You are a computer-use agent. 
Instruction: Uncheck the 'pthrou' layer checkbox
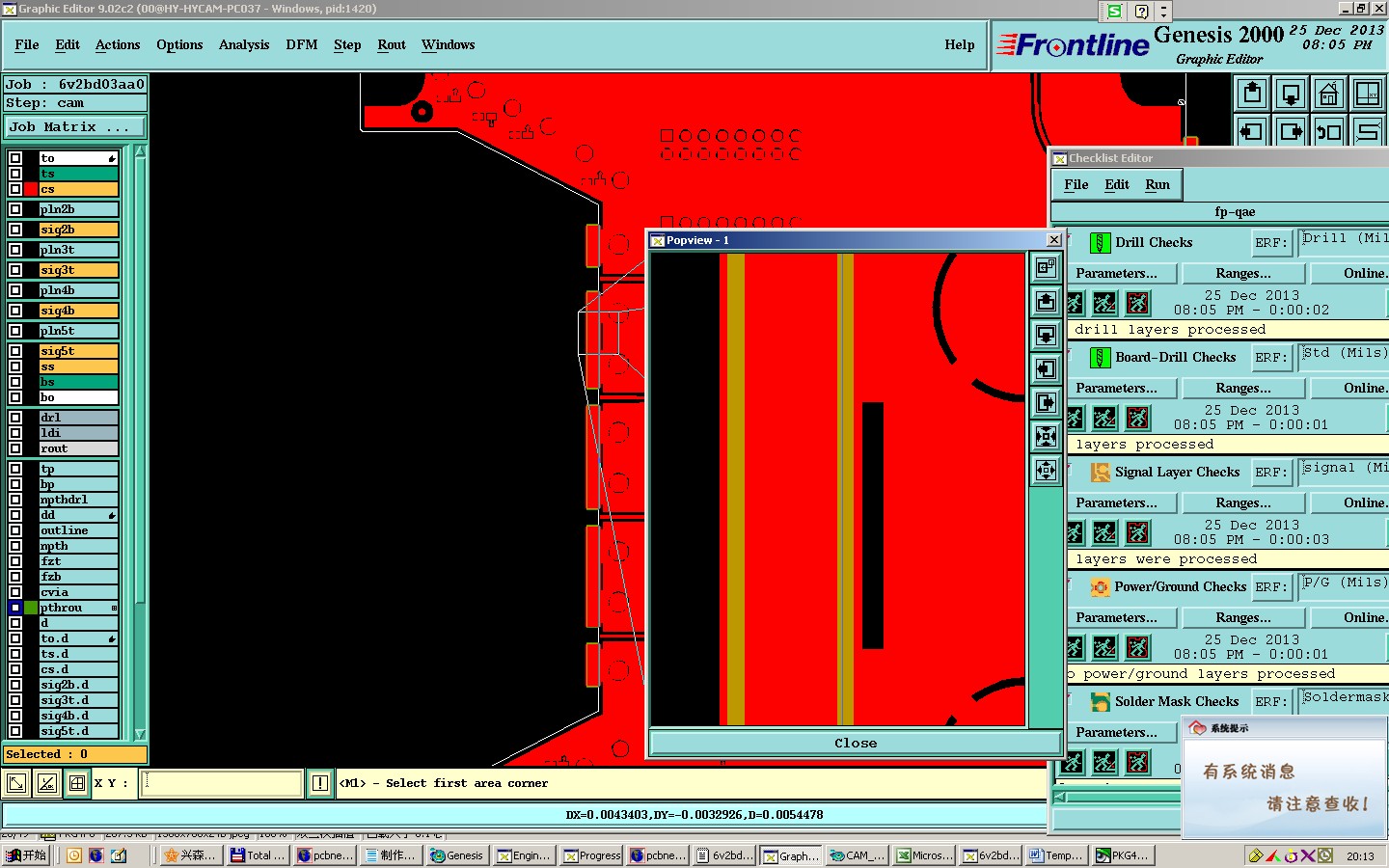click(x=15, y=608)
